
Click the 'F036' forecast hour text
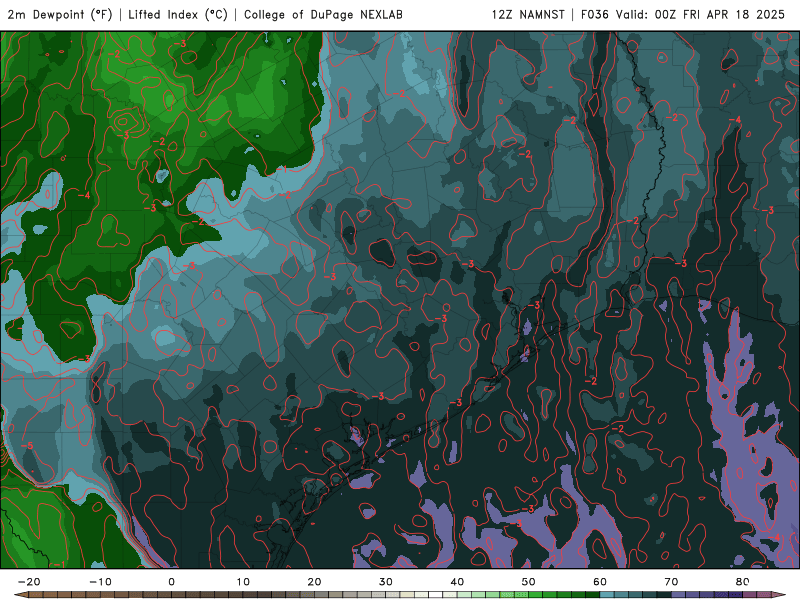[x=594, y=15]
